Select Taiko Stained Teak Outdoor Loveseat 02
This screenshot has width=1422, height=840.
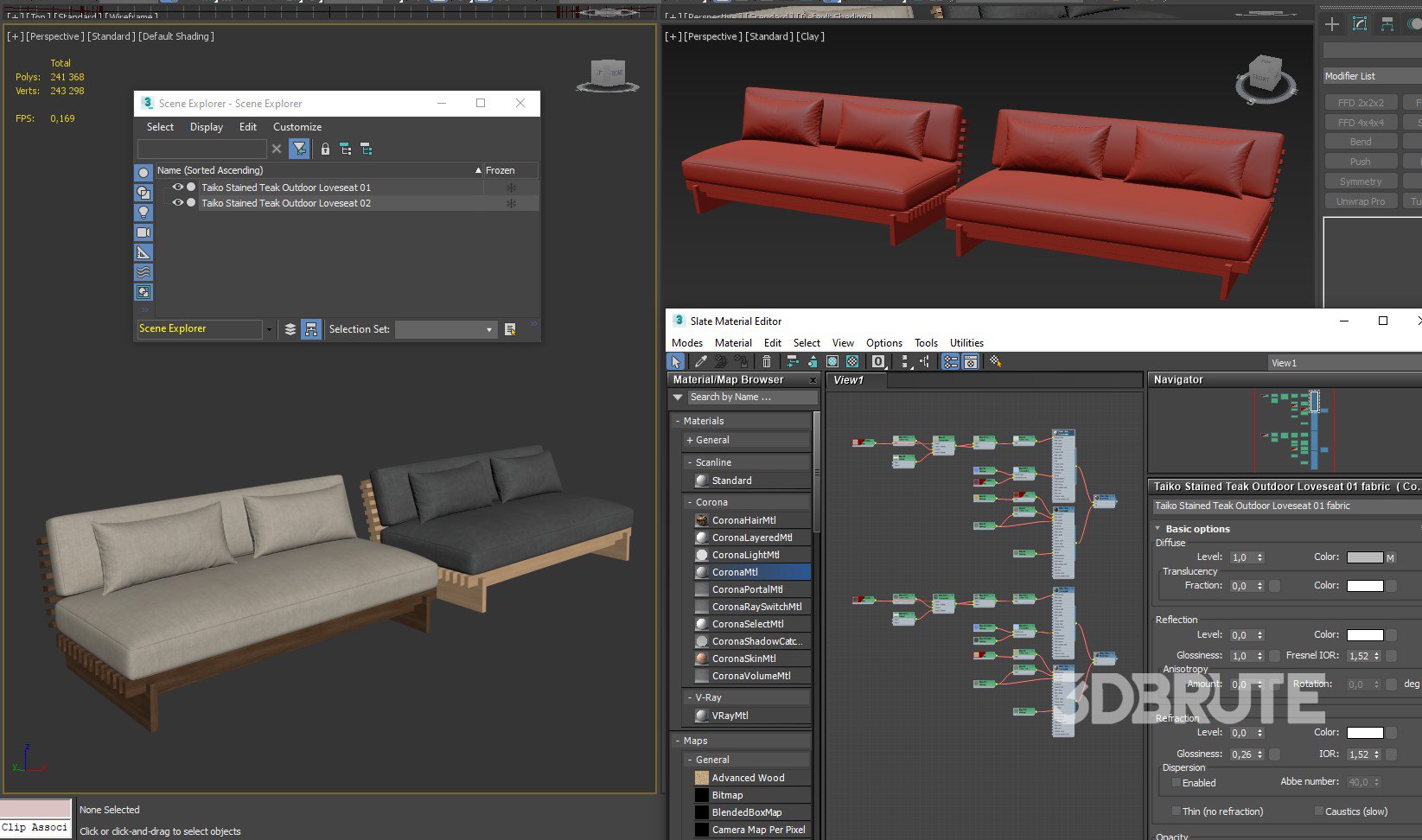pos(286,203)
